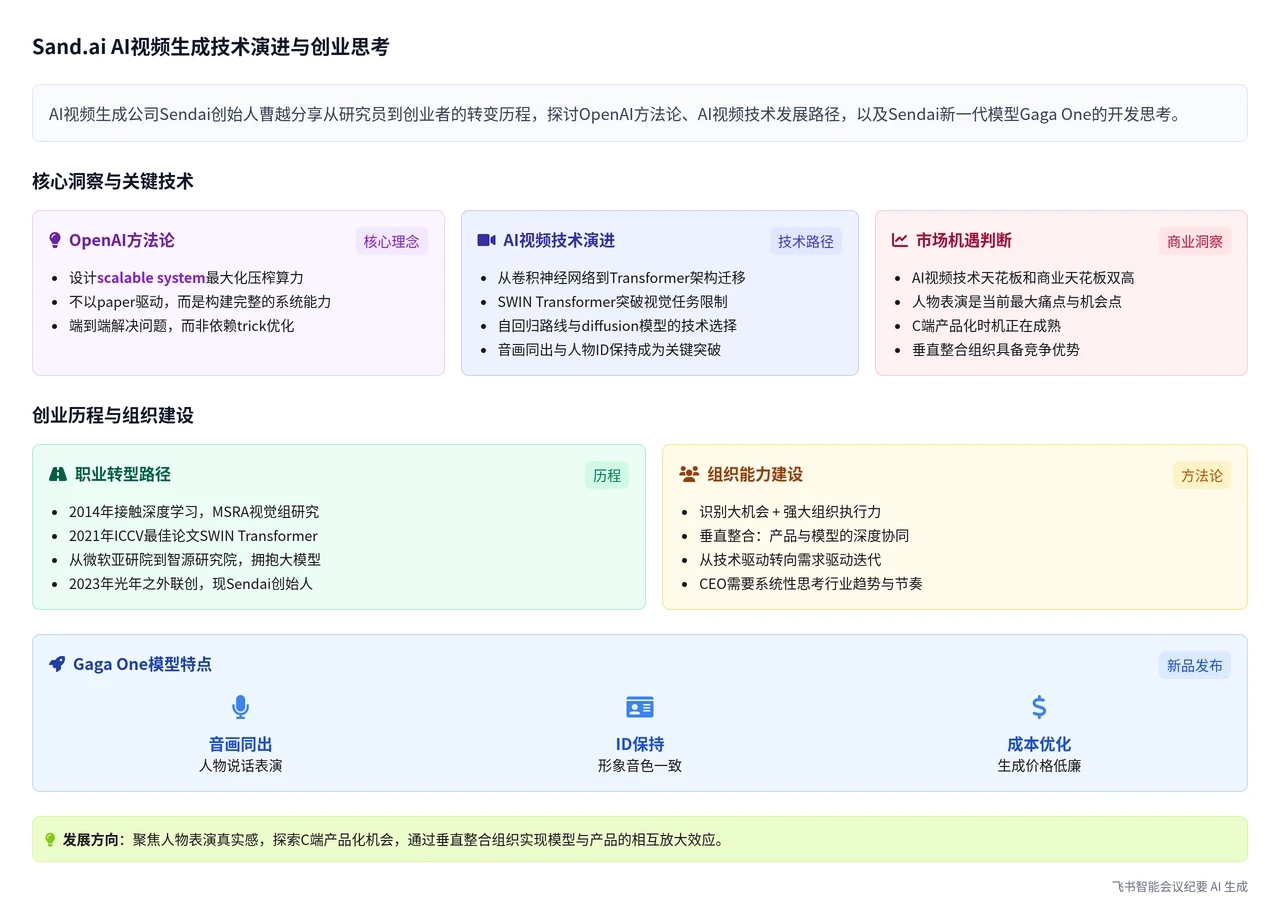Click the road icon beside 职业转型路径
The width and height of the screenshot is (1280, 910).
click(58, 474)
